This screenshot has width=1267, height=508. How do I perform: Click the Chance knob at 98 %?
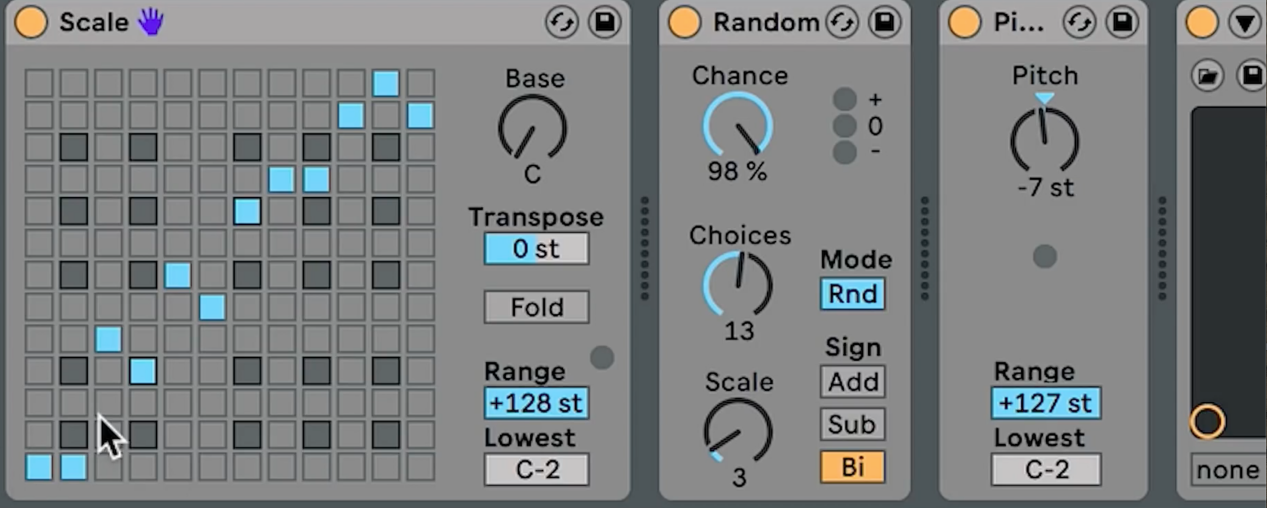click(738, 126)
